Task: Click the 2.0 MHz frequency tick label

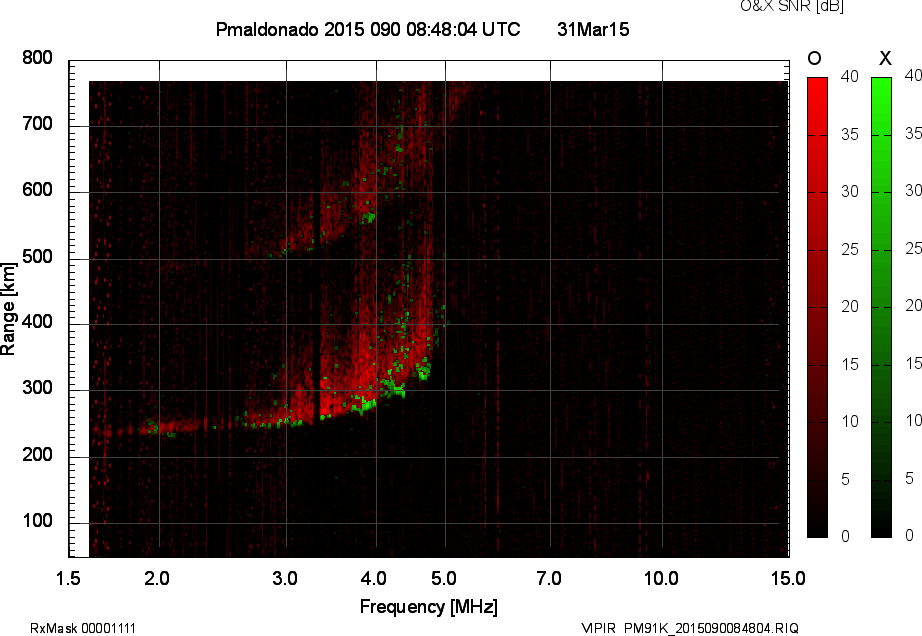Action: point(157,578)
